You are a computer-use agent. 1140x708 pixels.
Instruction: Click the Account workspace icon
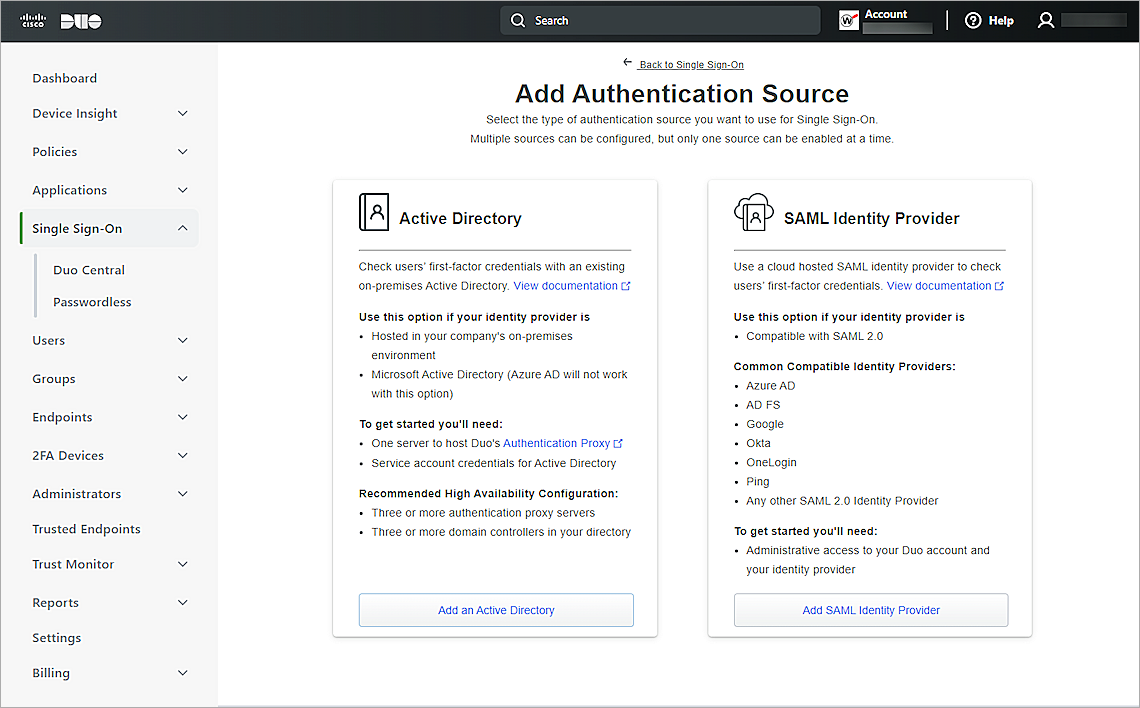click(x=849, y=19)
